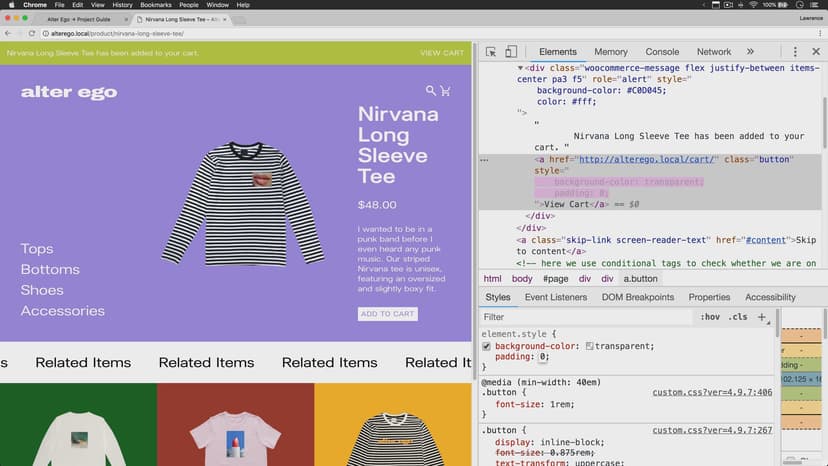Activate the inspect element picker icon
Image resolution: width=828 pixels, height=466 pixels.
coord(491,52)
